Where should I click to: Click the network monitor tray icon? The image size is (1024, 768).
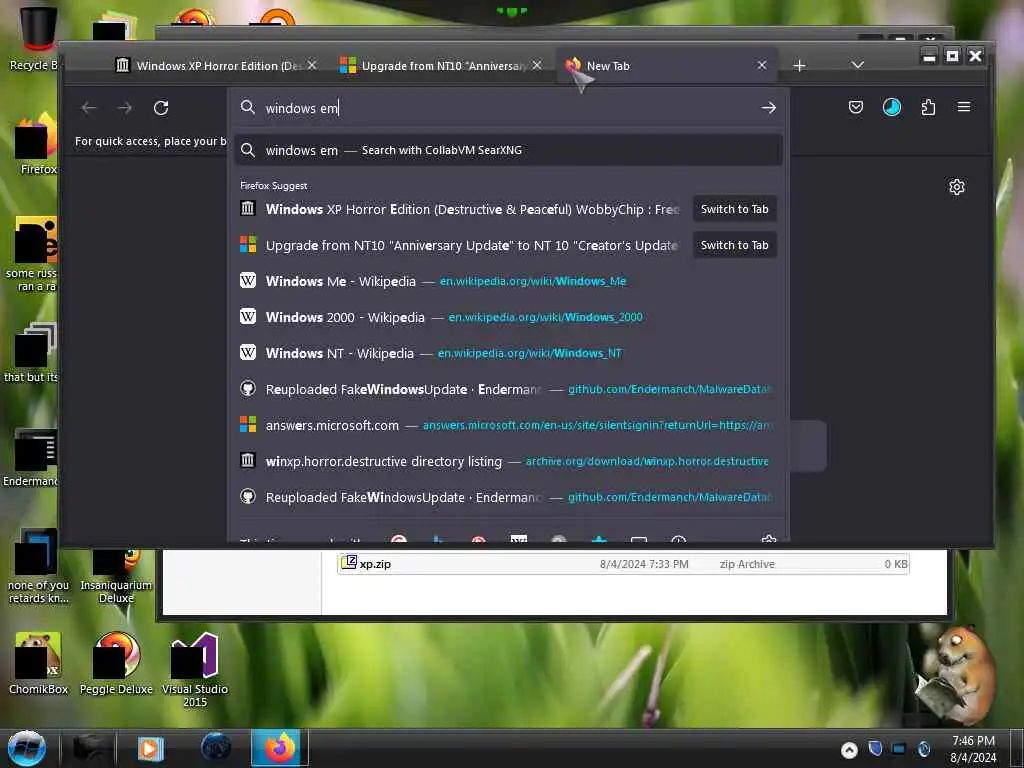(x=899, y=748)
